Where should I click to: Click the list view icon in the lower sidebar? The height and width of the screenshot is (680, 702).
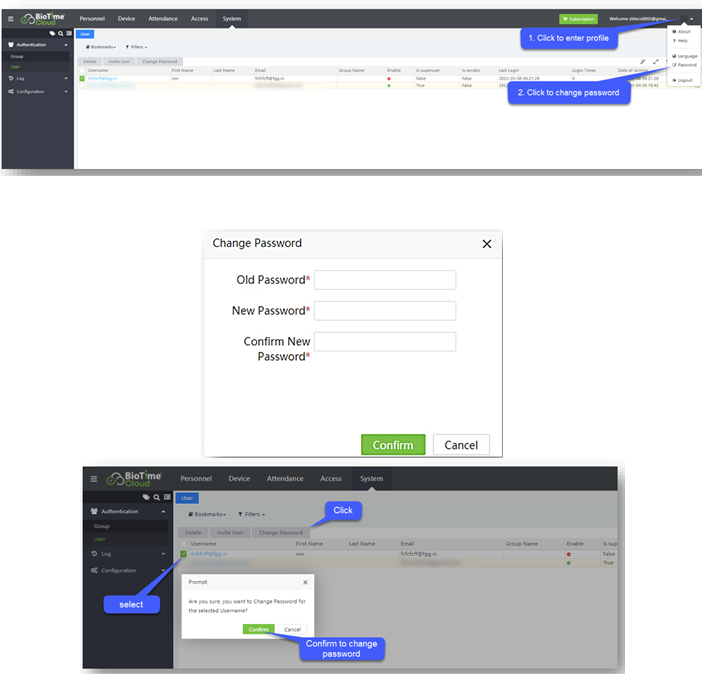point(166,496)
